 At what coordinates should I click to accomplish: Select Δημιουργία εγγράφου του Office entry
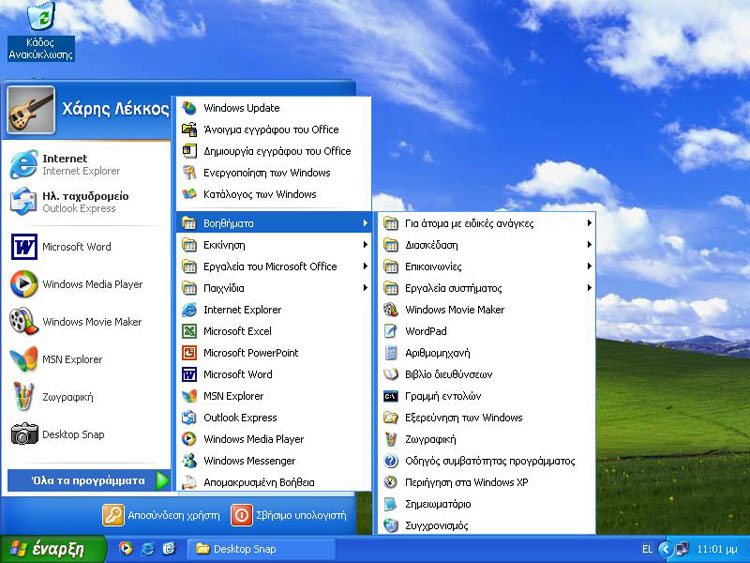(274, 151)
